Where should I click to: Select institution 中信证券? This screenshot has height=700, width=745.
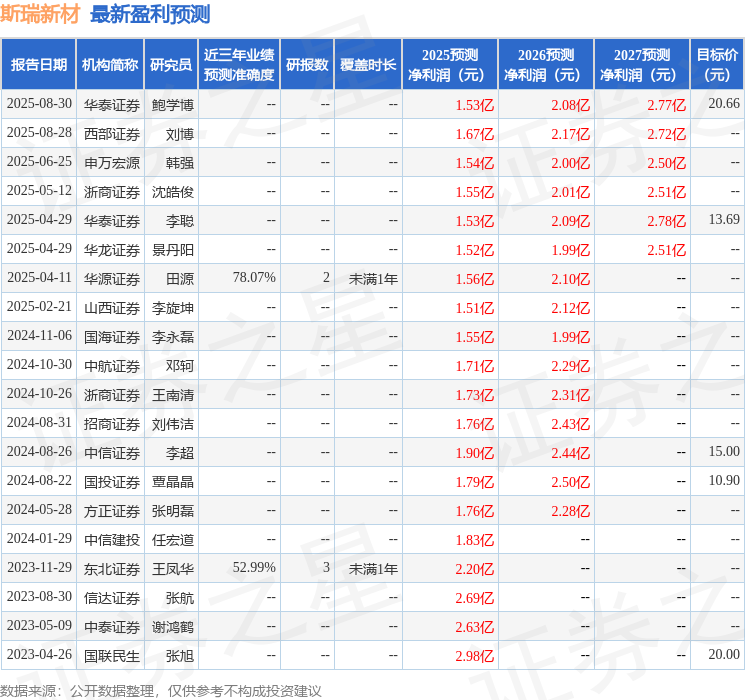click(112, 453)
